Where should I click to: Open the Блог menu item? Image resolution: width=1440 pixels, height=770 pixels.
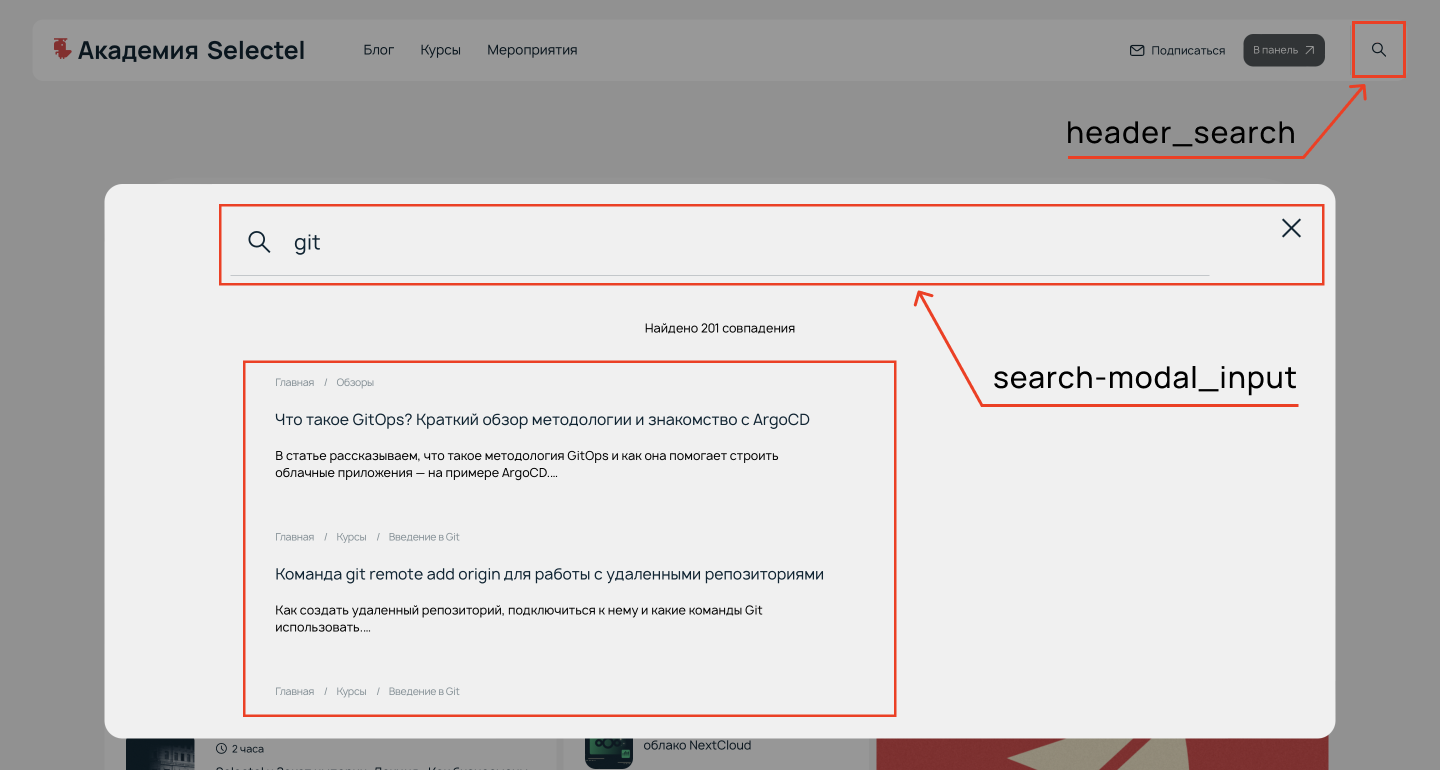pos(379,50)
